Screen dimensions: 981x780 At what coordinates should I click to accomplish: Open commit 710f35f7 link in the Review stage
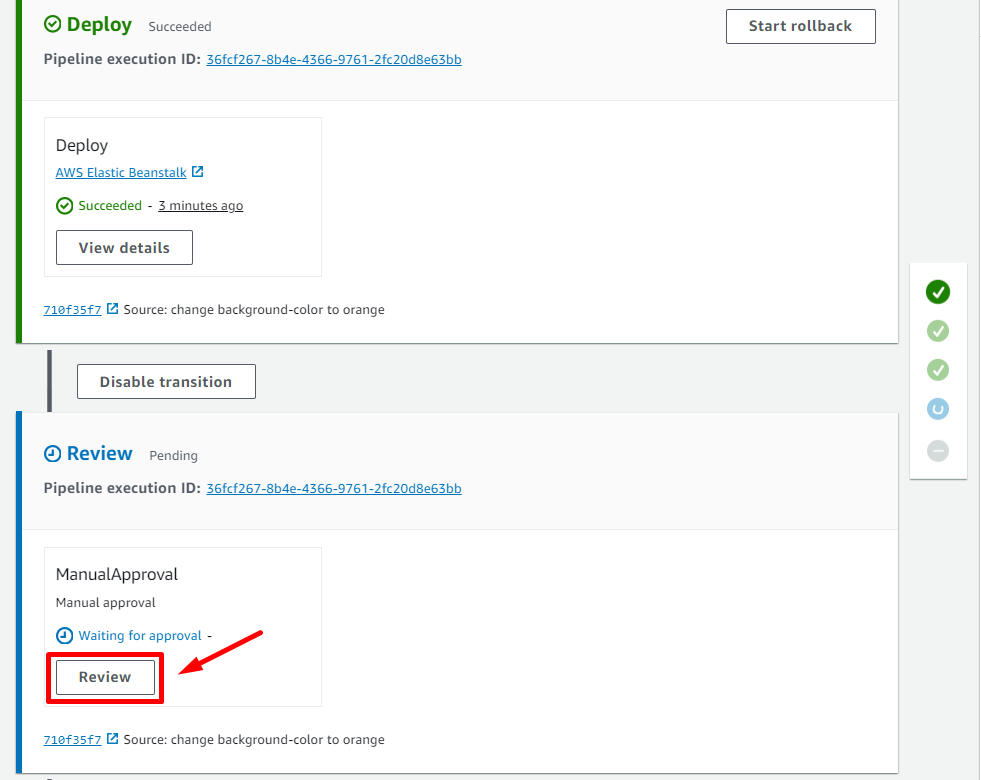72,740
